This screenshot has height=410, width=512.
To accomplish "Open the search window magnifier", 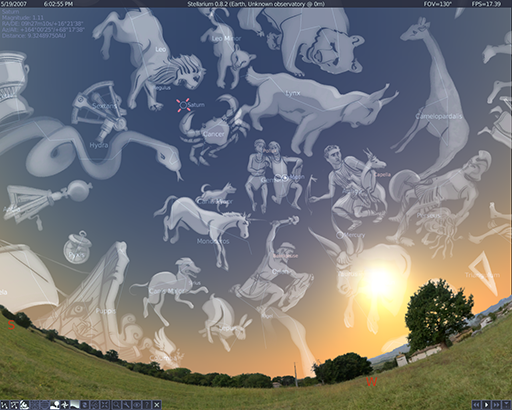I will pyautogui.click(x=116, y=405).
